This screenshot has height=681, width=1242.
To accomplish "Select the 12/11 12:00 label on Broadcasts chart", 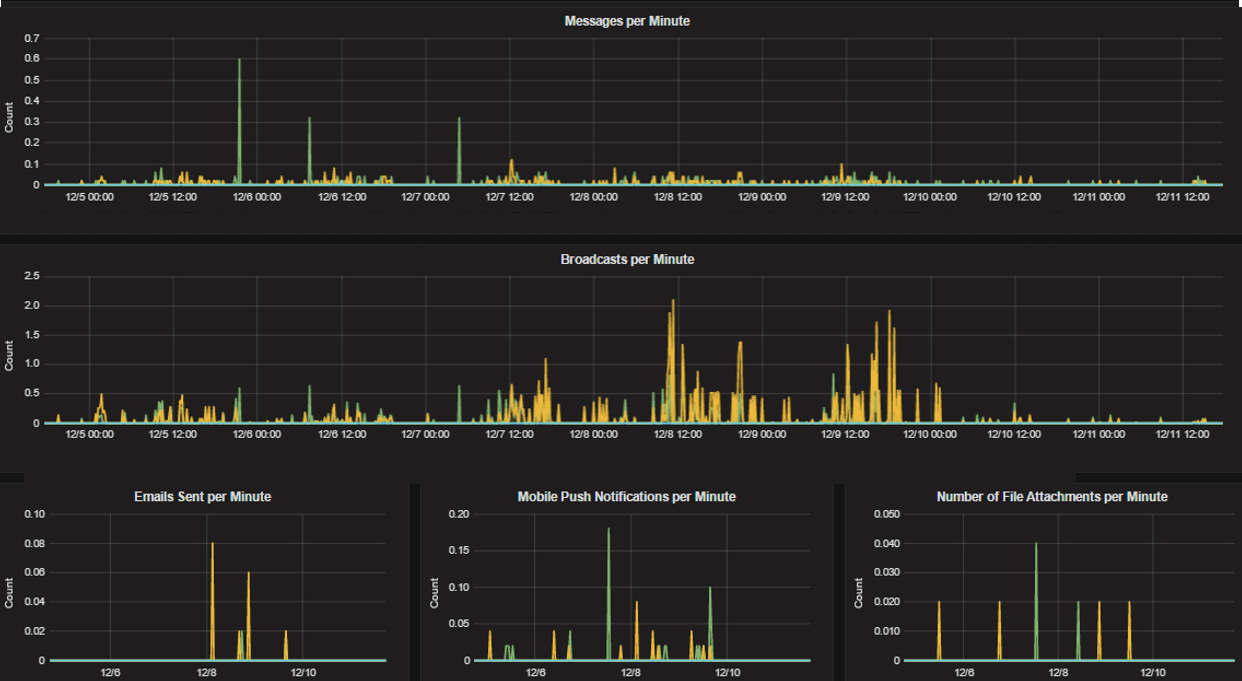I will click(x=1183, y=434).
